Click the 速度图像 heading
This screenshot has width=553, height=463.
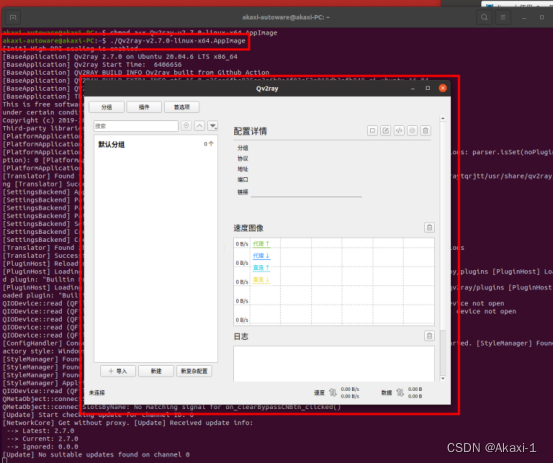(x=248, y=228)
